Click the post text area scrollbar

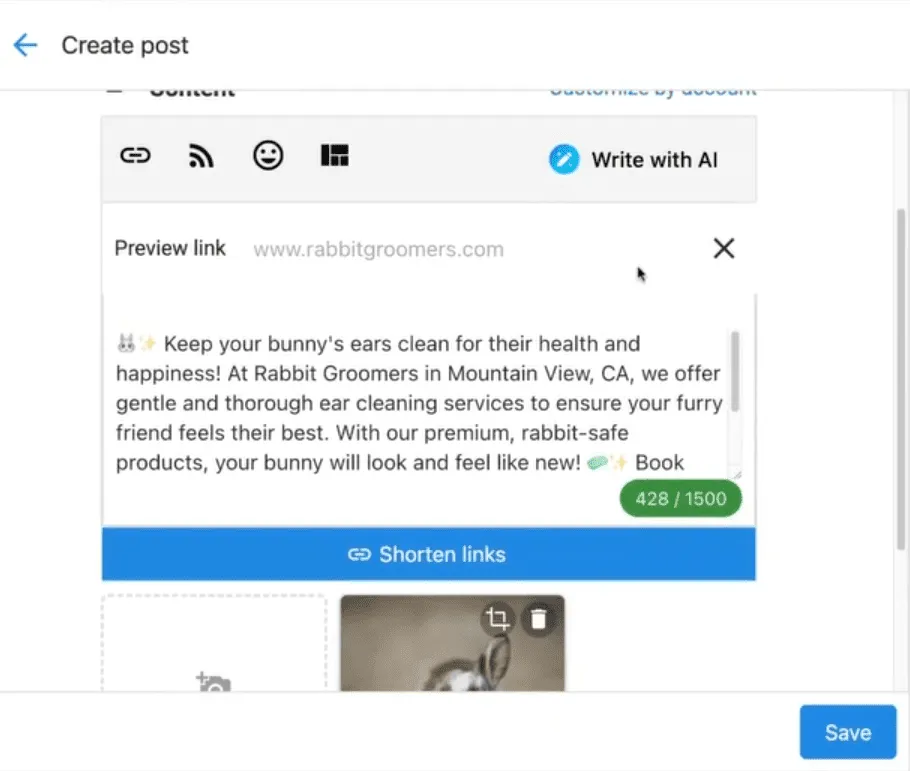pyautogui.click(x=735, y=372)
